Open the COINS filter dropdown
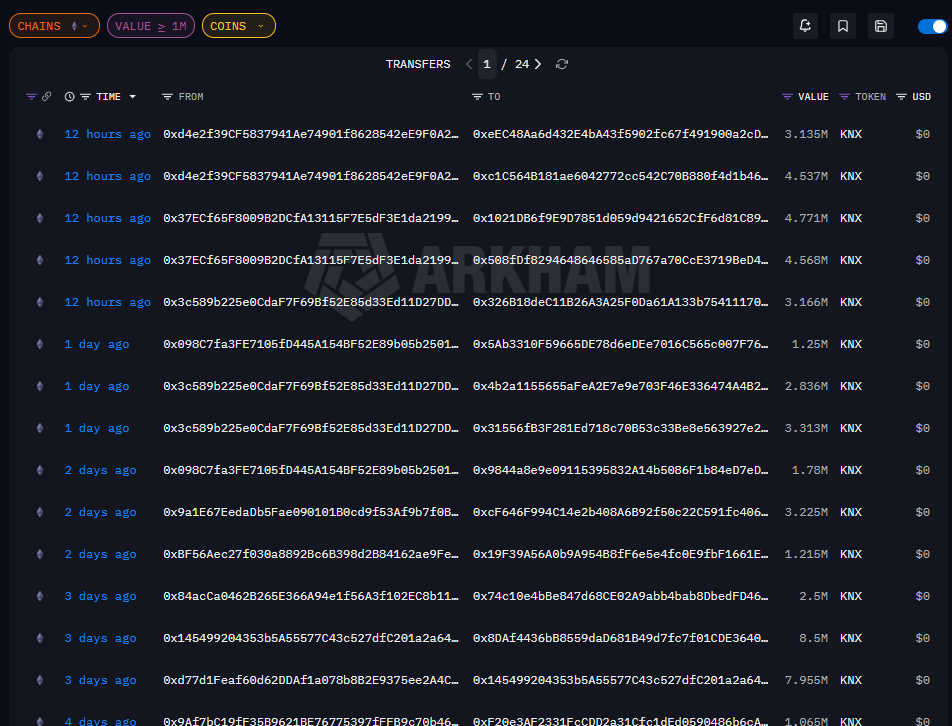This screenshot has height=726, width=952. tap(239, 26)
